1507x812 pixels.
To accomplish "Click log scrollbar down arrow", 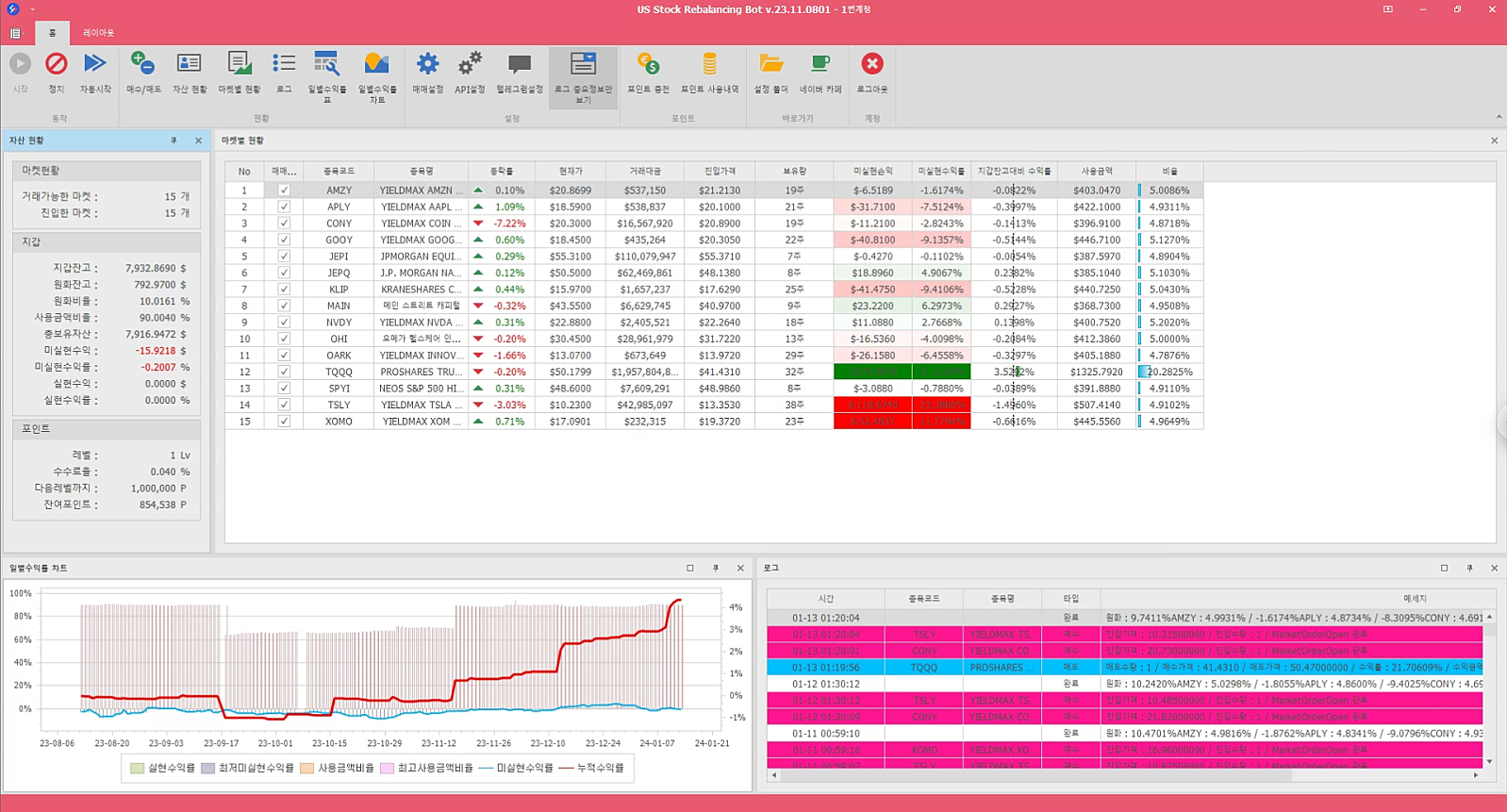I will (x=1489, y=762).
